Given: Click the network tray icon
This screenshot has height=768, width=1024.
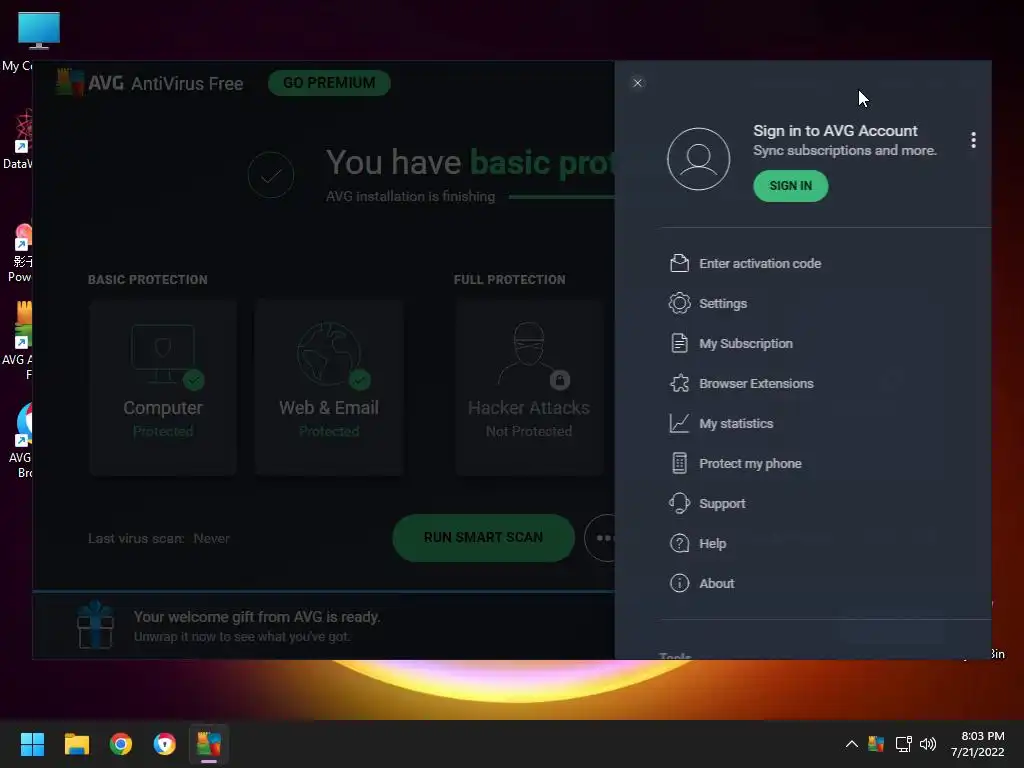Looking at the screenshot, I should [x=903, y=744].
